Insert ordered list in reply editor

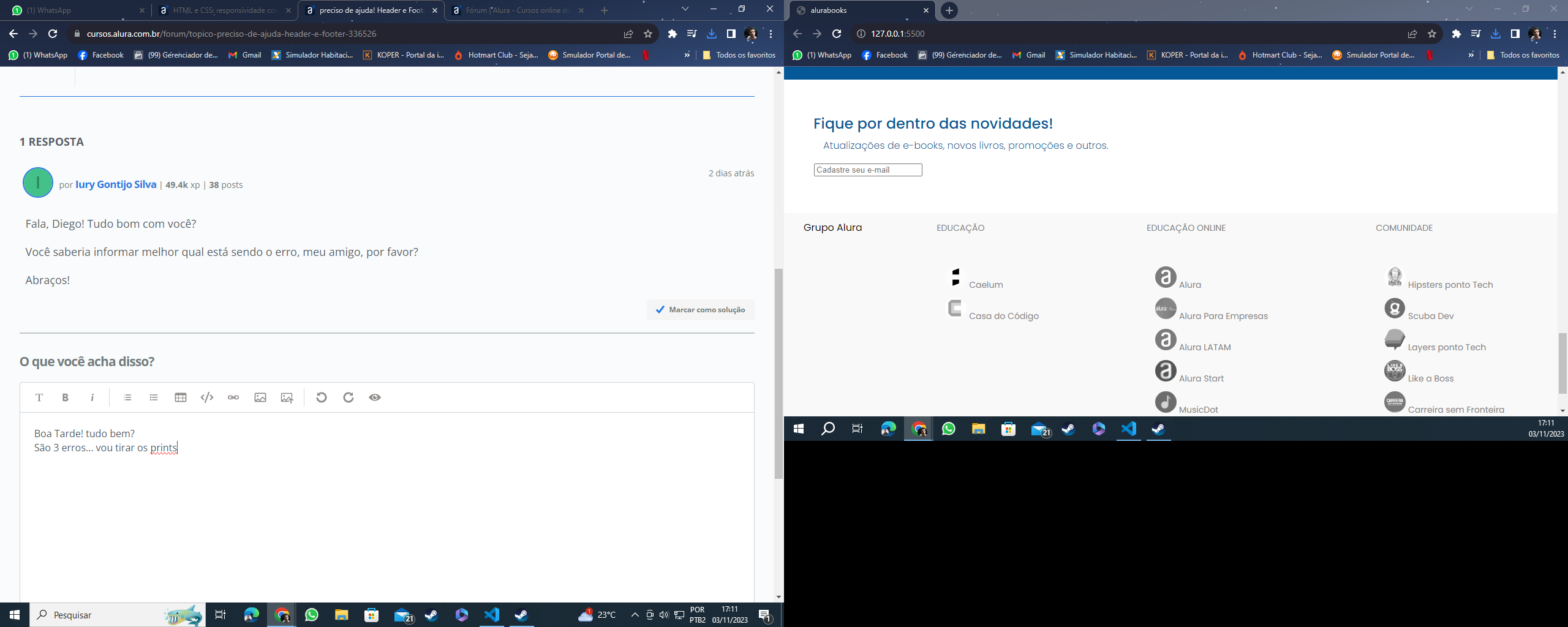(x=127, y=397)
